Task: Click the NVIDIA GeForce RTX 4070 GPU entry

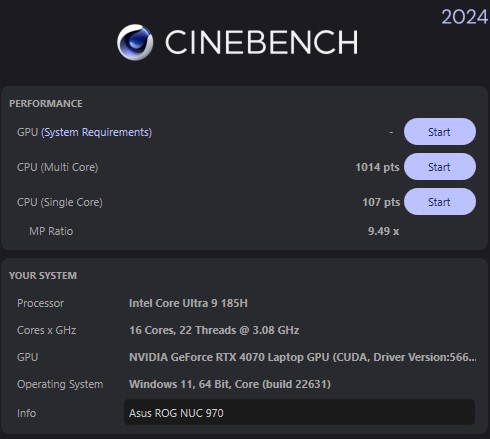Action: click(303, 357)
